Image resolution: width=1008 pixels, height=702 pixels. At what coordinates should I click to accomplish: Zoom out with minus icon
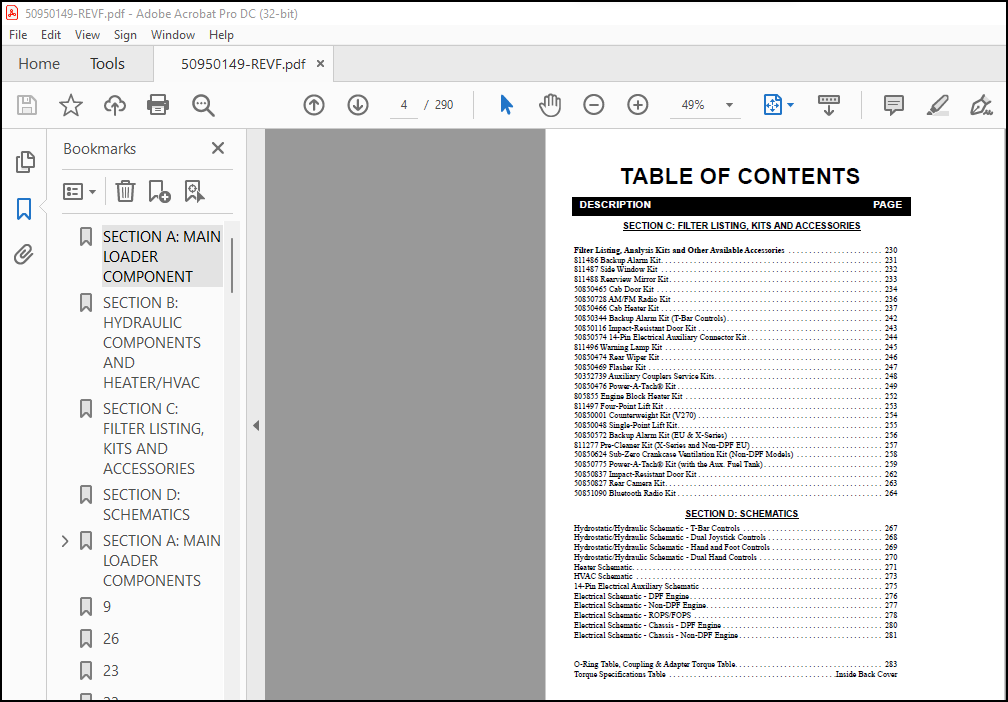593,105
